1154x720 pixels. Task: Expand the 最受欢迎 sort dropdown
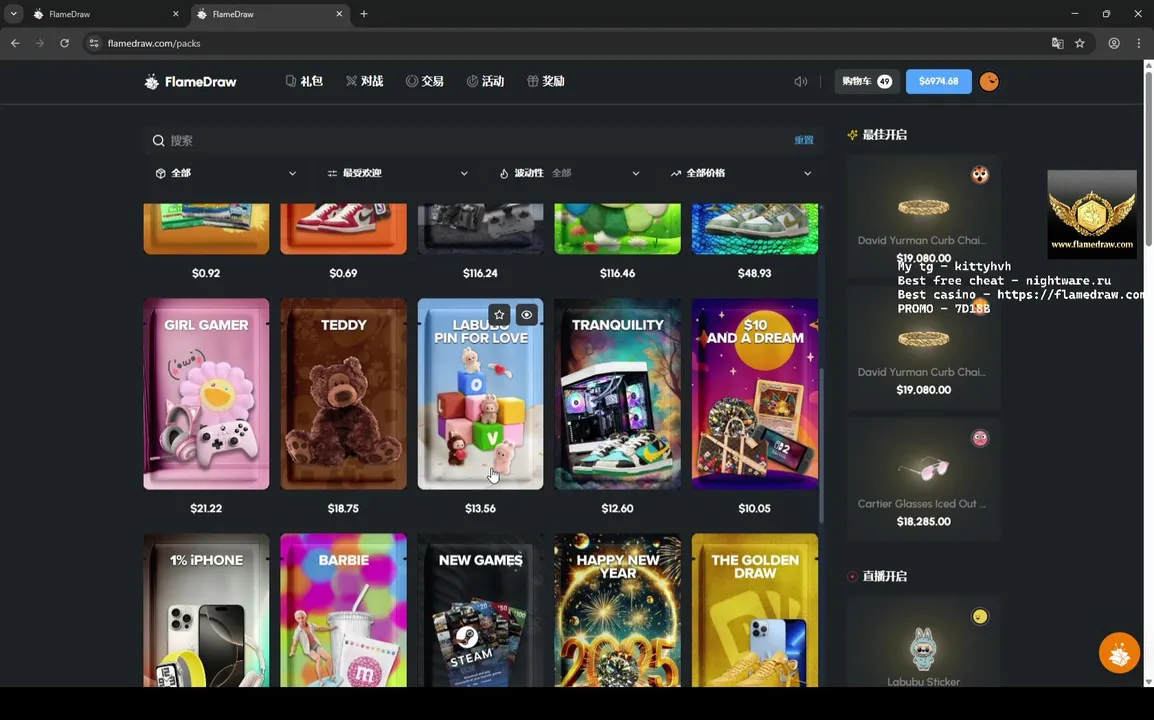tap(397, 173)
